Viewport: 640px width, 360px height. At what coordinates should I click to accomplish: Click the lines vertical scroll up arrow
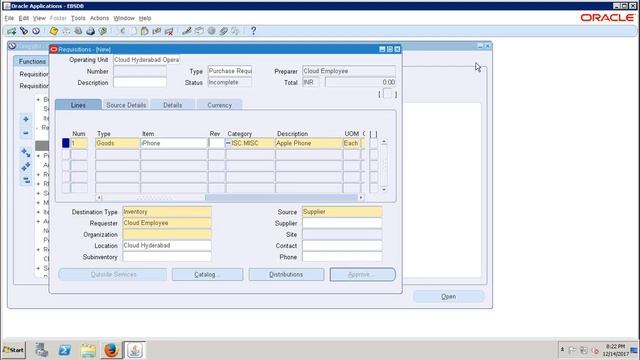(x=384, y=142)
